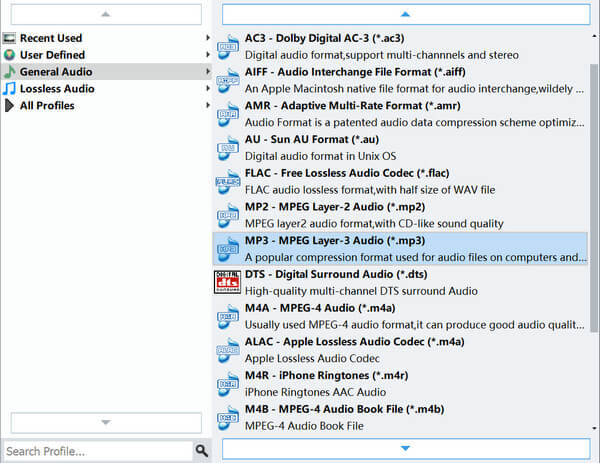Click the Lossless Audio blue note icon
Screen dimensions: 600x463
click(x=10, y=88)
